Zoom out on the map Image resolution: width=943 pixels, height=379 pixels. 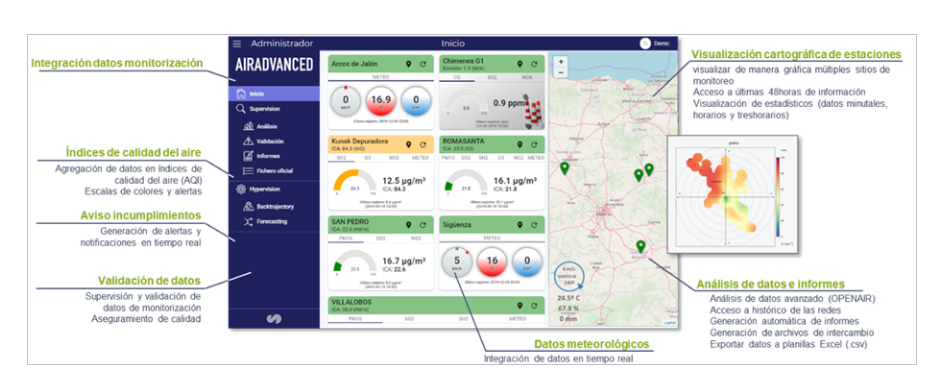click(x=561, y=72)
